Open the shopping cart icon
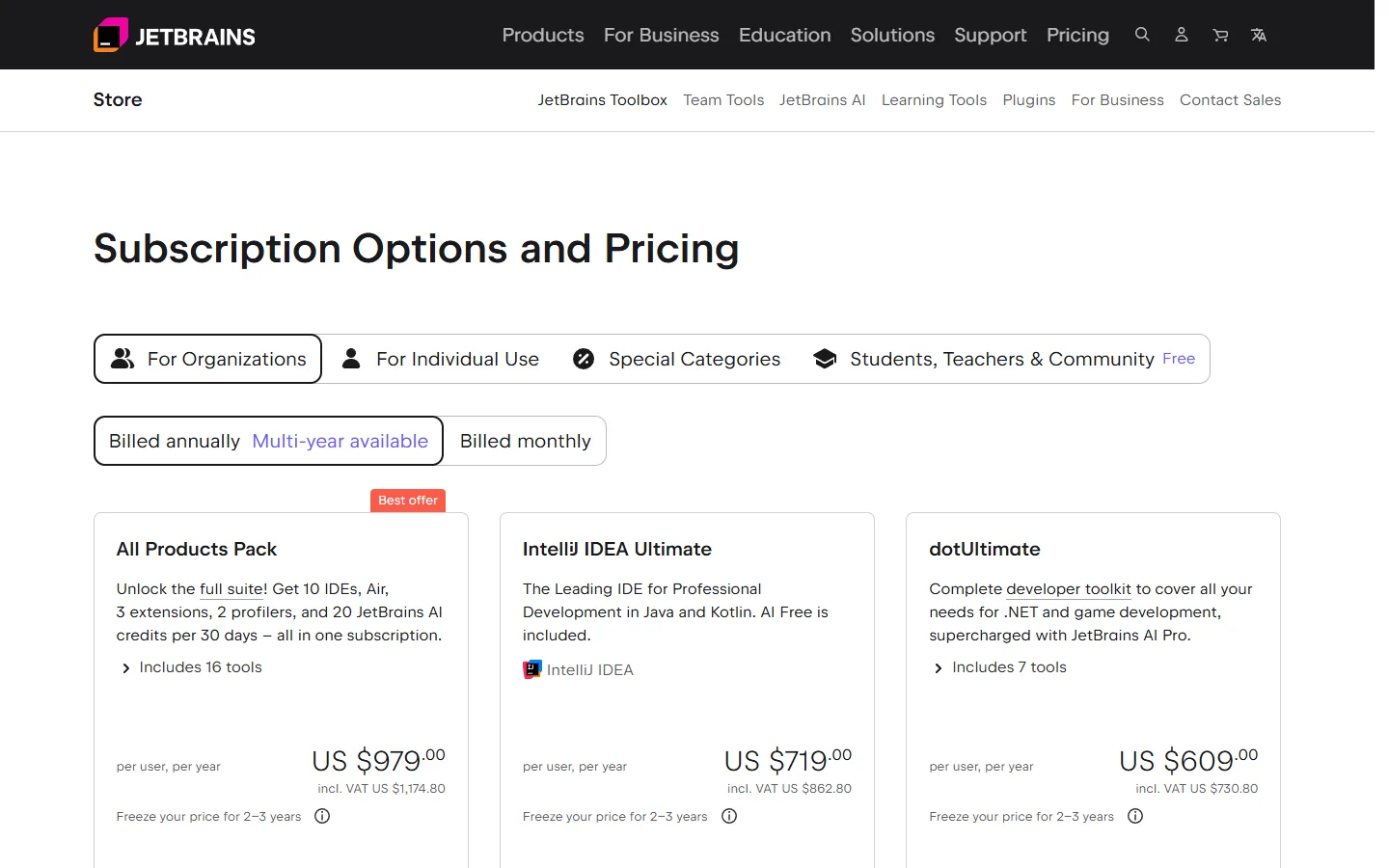 tap(1220, 35)
